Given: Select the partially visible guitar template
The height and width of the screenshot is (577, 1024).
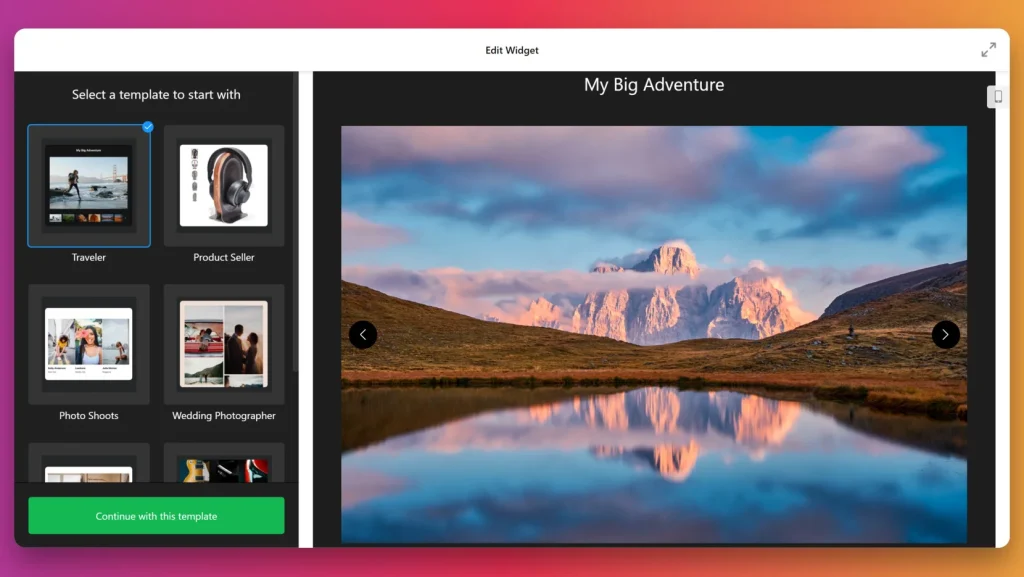Looking at the screenshot, I should tap(224, 466).
